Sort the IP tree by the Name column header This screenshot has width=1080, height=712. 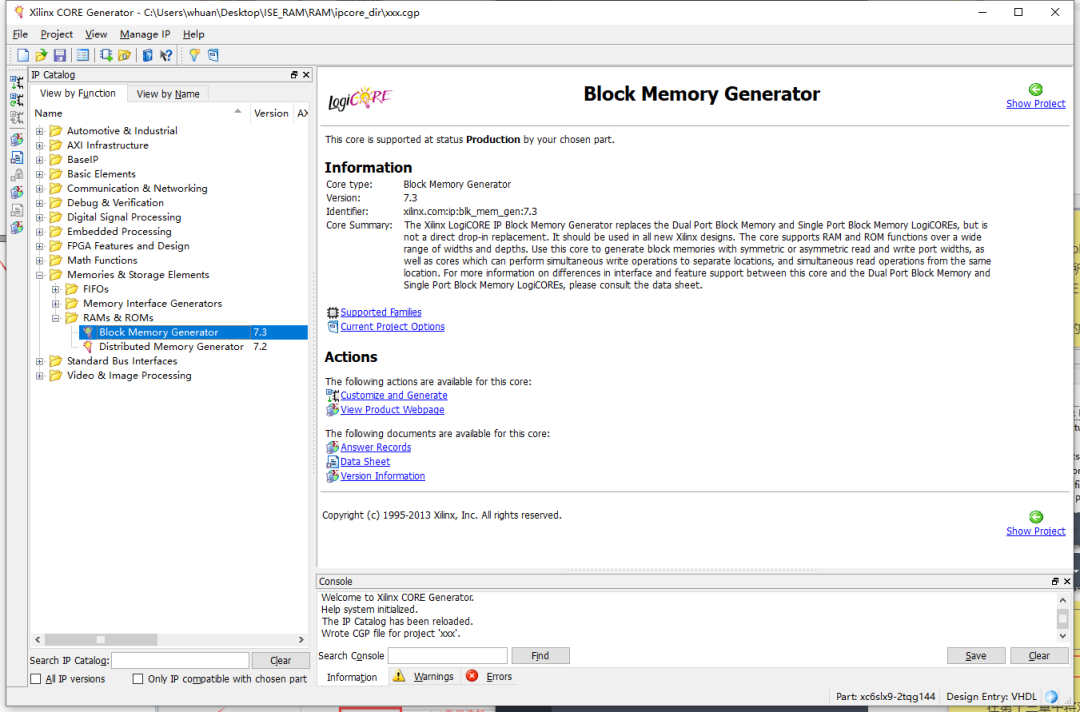point(140,113)
